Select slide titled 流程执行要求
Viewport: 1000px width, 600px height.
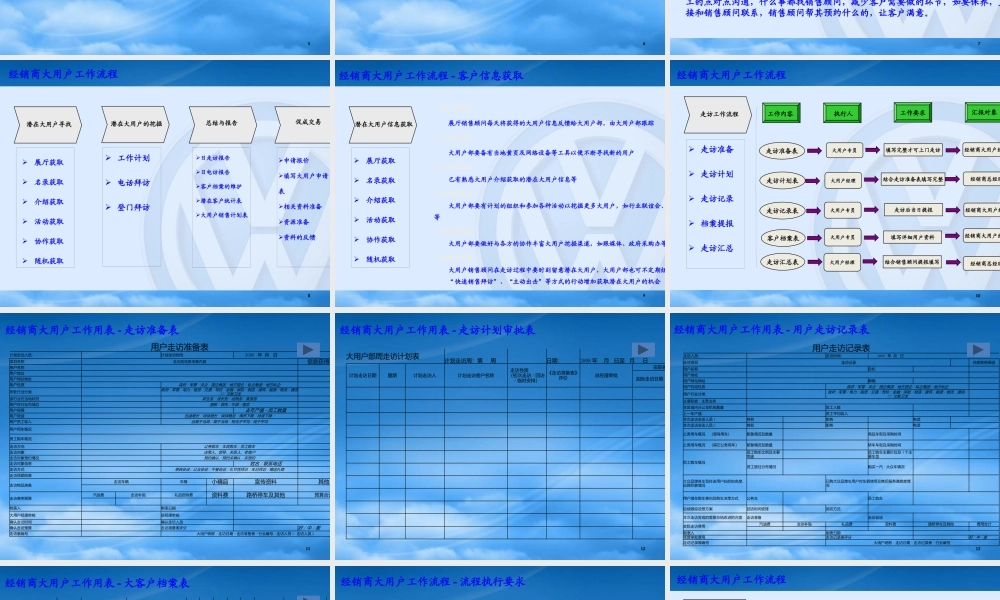pyautogui.click(x=500, y=583)
